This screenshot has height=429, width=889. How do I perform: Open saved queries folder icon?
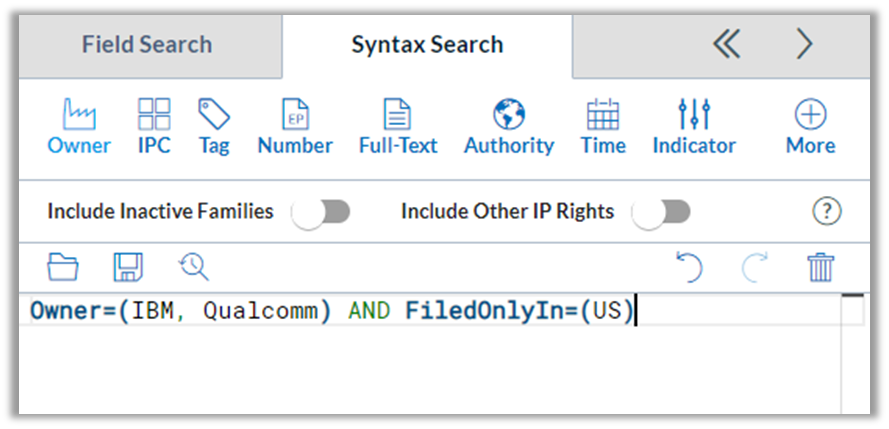click(63, 267)
